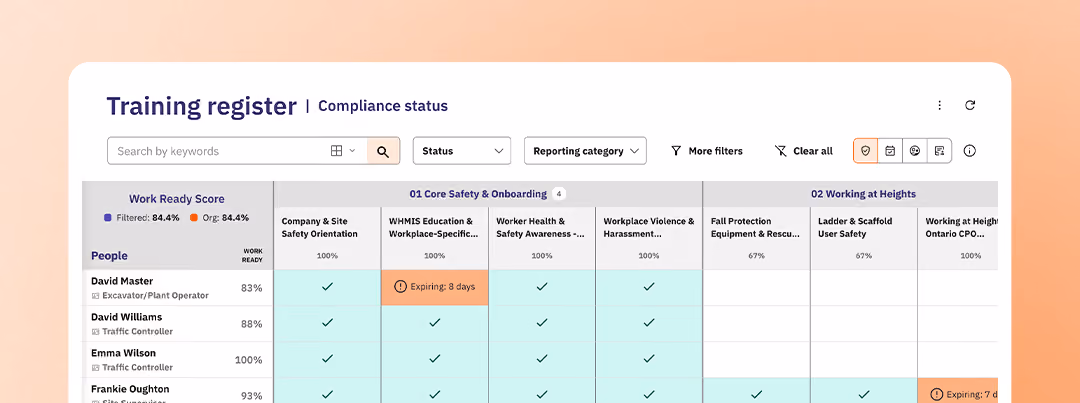
Task: Click Frankie Oughton's 93% work ready score
Action: 251,395
